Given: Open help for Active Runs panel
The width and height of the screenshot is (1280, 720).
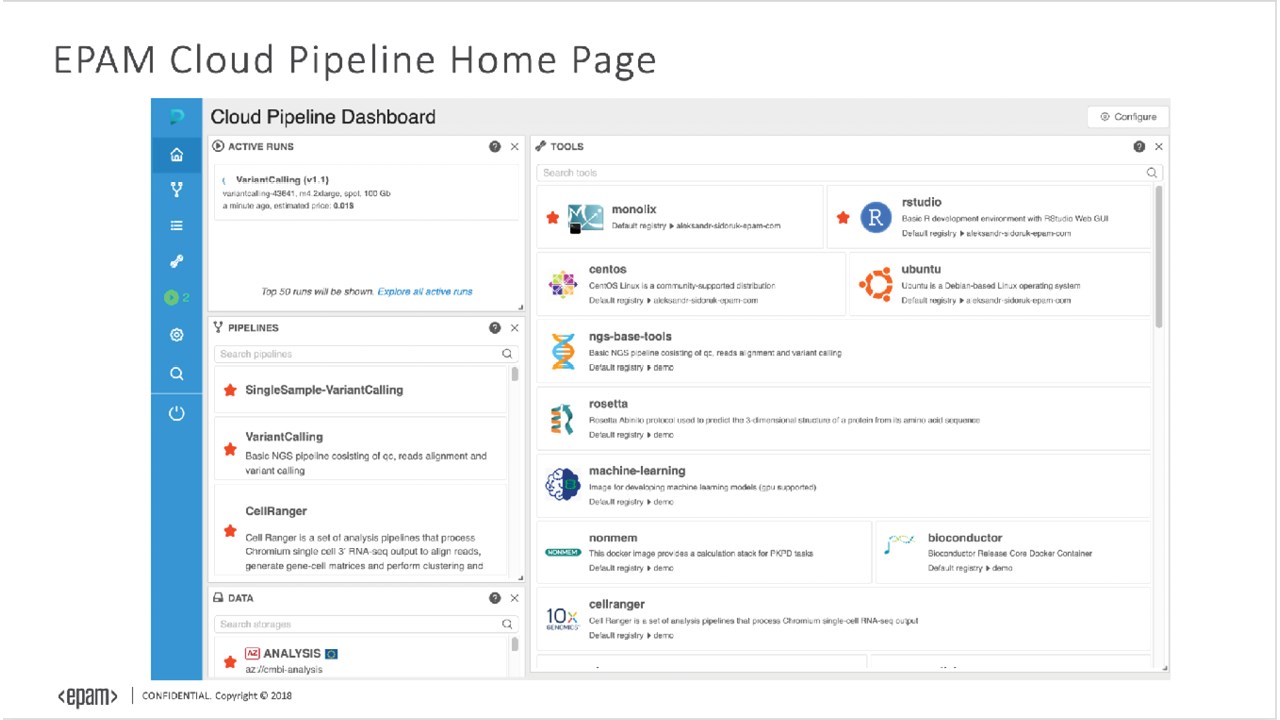Looking at the screenshot, I should [495, 147].
